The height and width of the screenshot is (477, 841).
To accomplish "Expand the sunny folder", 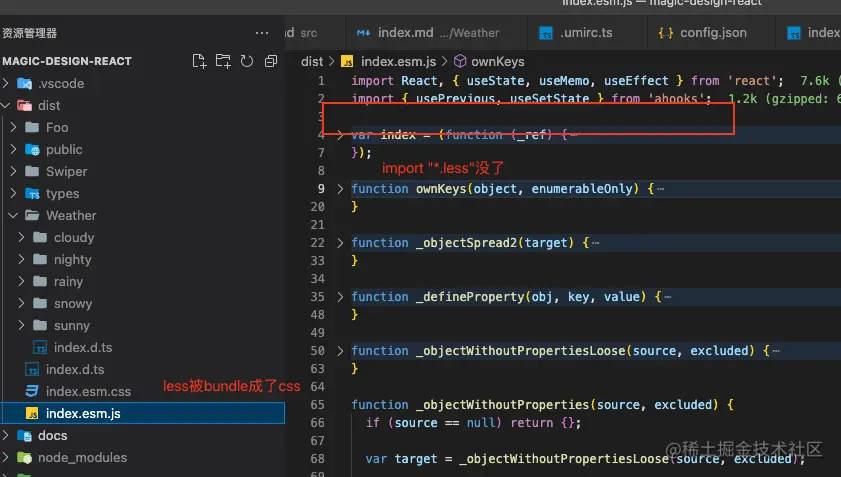I will 21,325.
